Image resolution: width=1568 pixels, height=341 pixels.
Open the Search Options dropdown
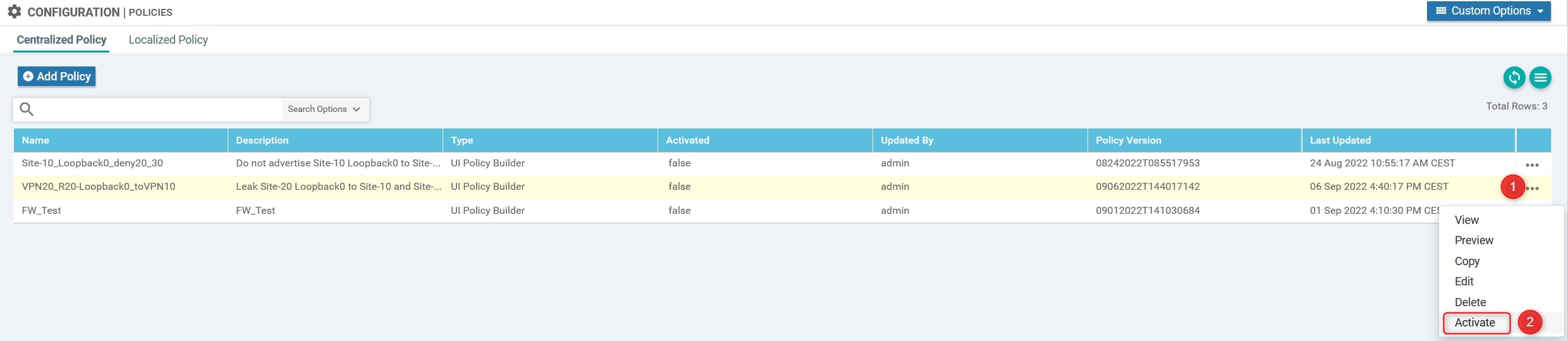click(324, 109)
